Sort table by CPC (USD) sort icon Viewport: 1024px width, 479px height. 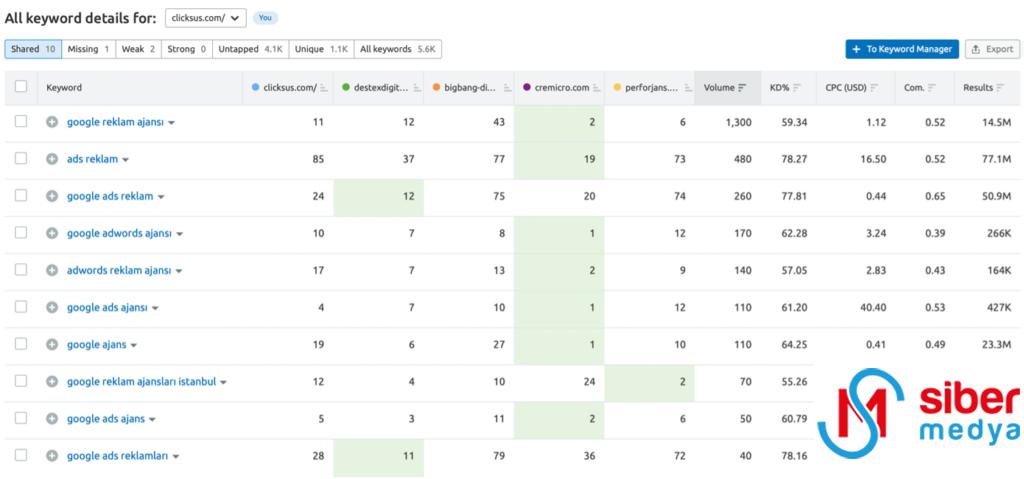(x=874, y=88)
